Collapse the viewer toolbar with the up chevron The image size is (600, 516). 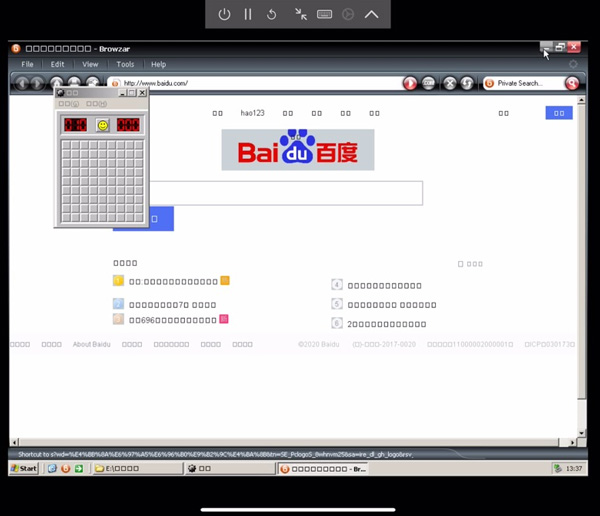pos(371,15)
